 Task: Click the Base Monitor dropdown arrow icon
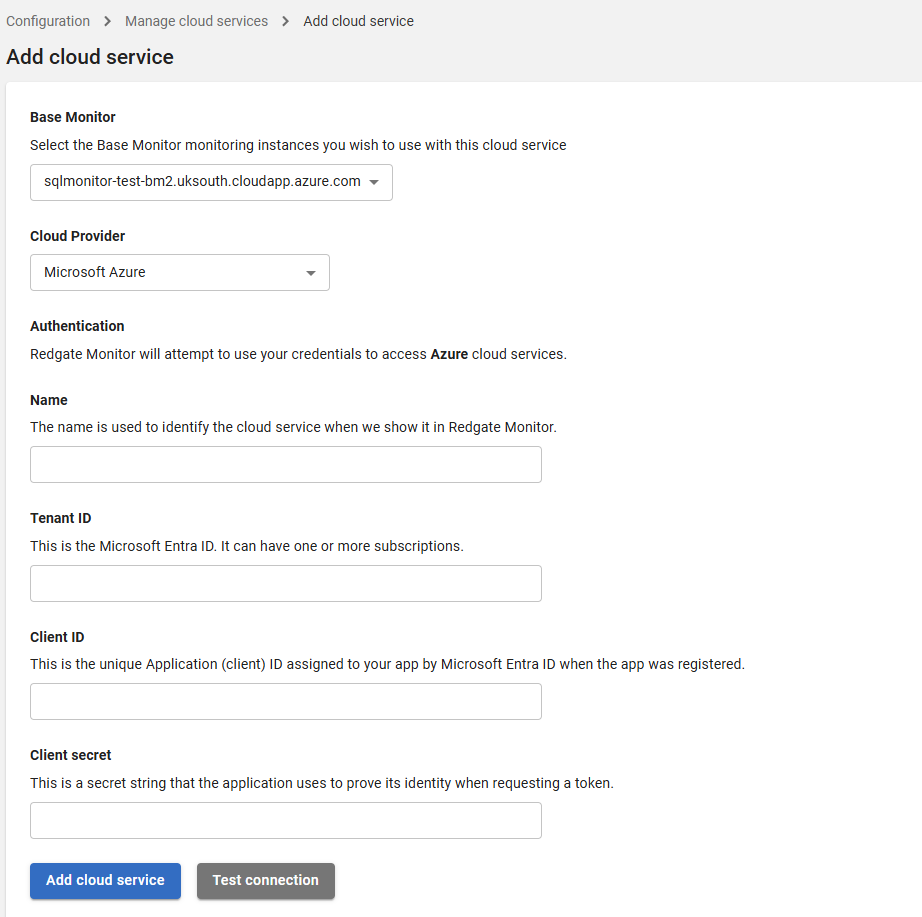[374, 183]
